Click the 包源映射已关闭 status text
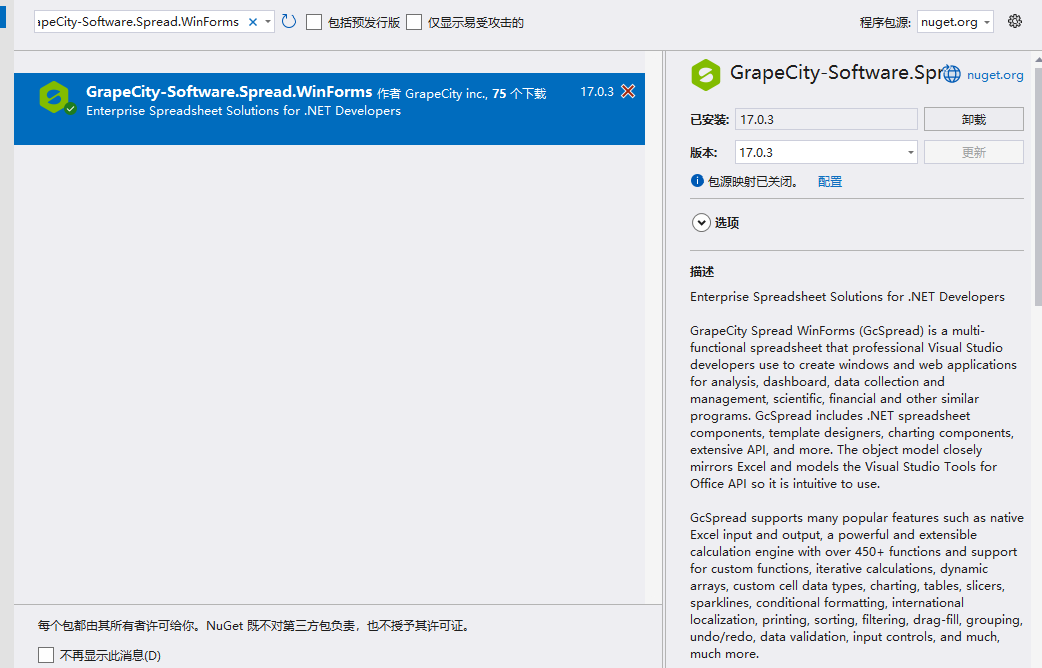The image size is (1042, 668). 752,181
